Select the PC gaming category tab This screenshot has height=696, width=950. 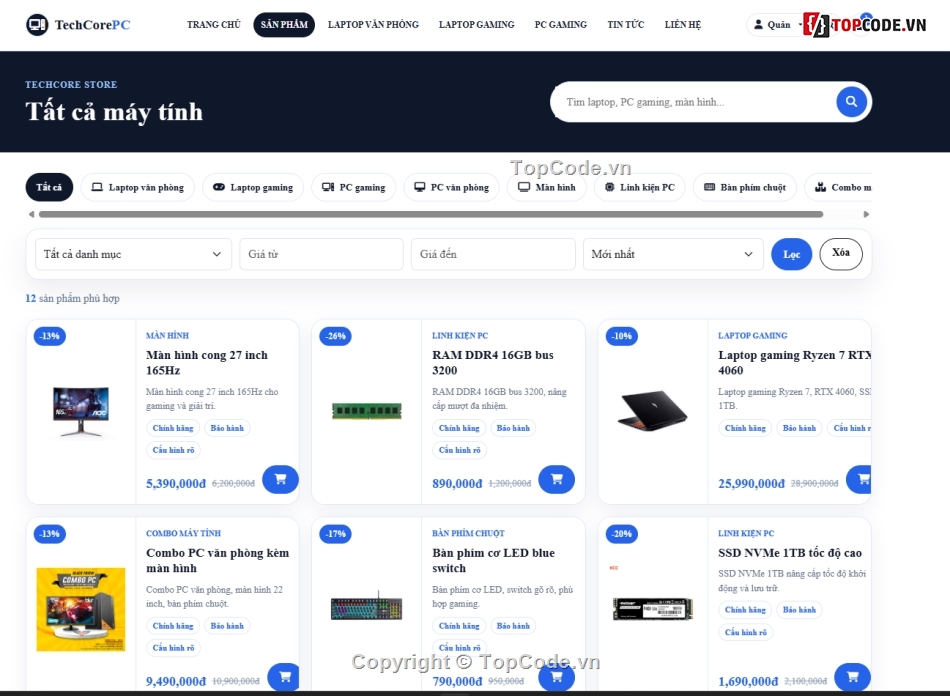tap(353, 187)
